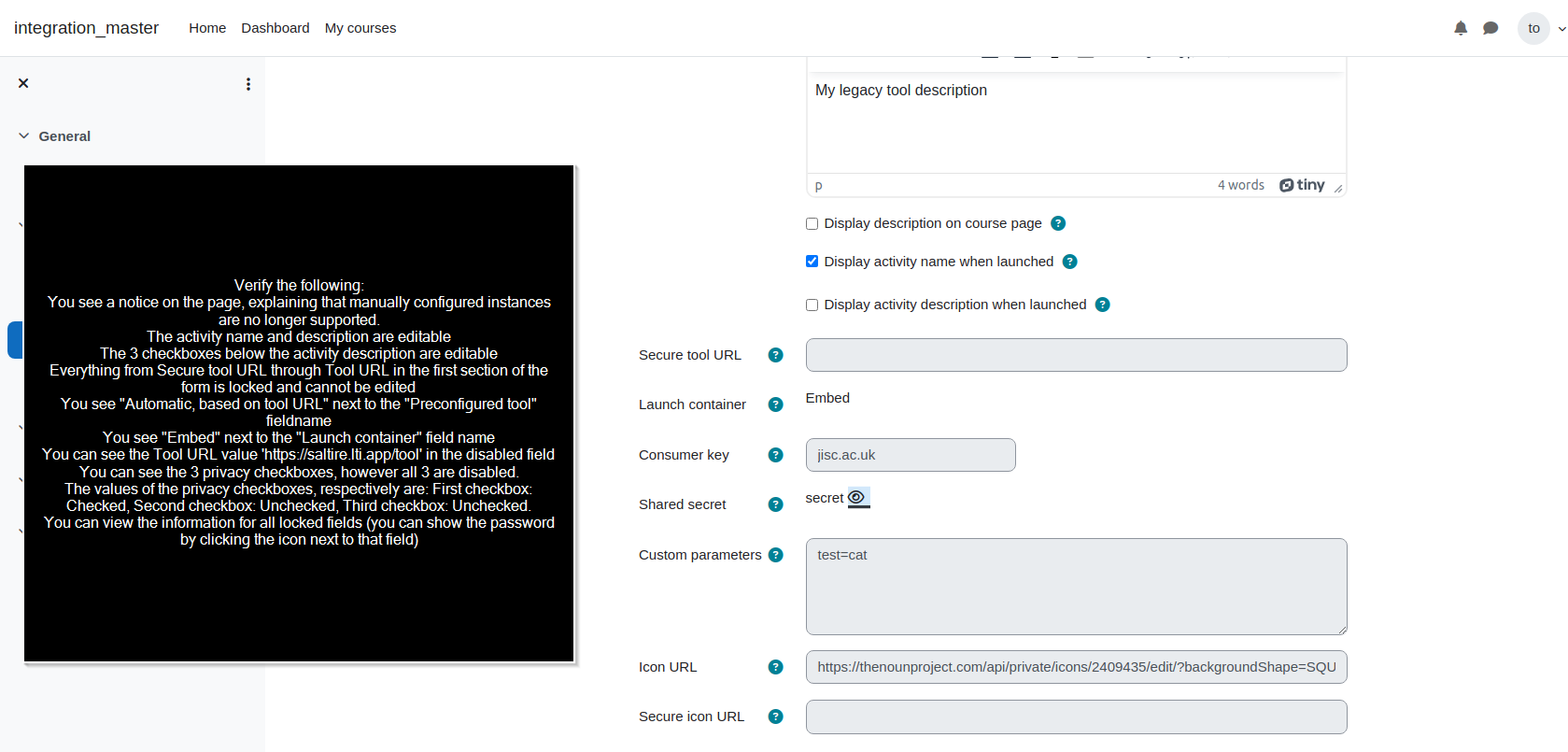Show help for Display activity description when launched
This screenshot has height=752, width=1568.
click(x=1103, y=305)
